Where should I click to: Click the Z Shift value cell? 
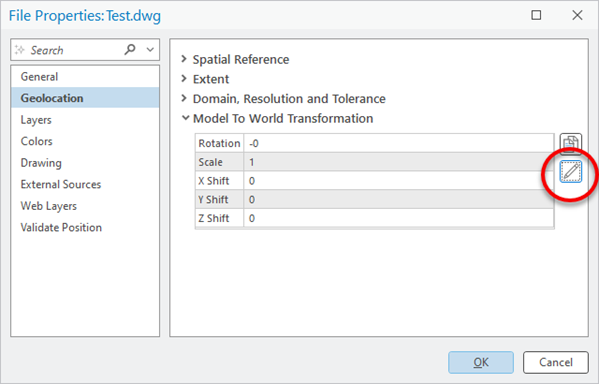pos(399,218)
